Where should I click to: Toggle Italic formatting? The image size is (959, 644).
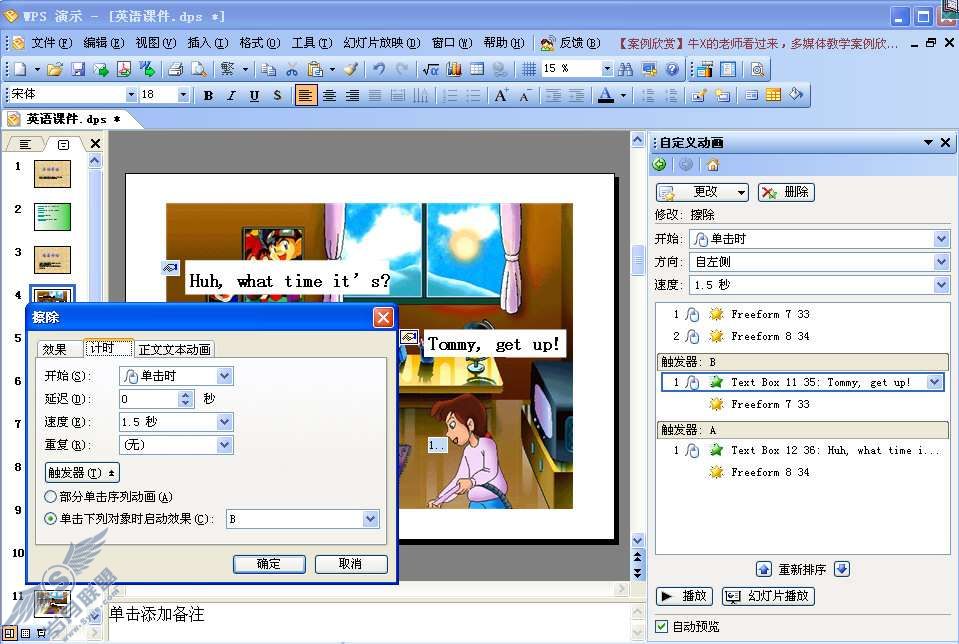click(231, 95)
